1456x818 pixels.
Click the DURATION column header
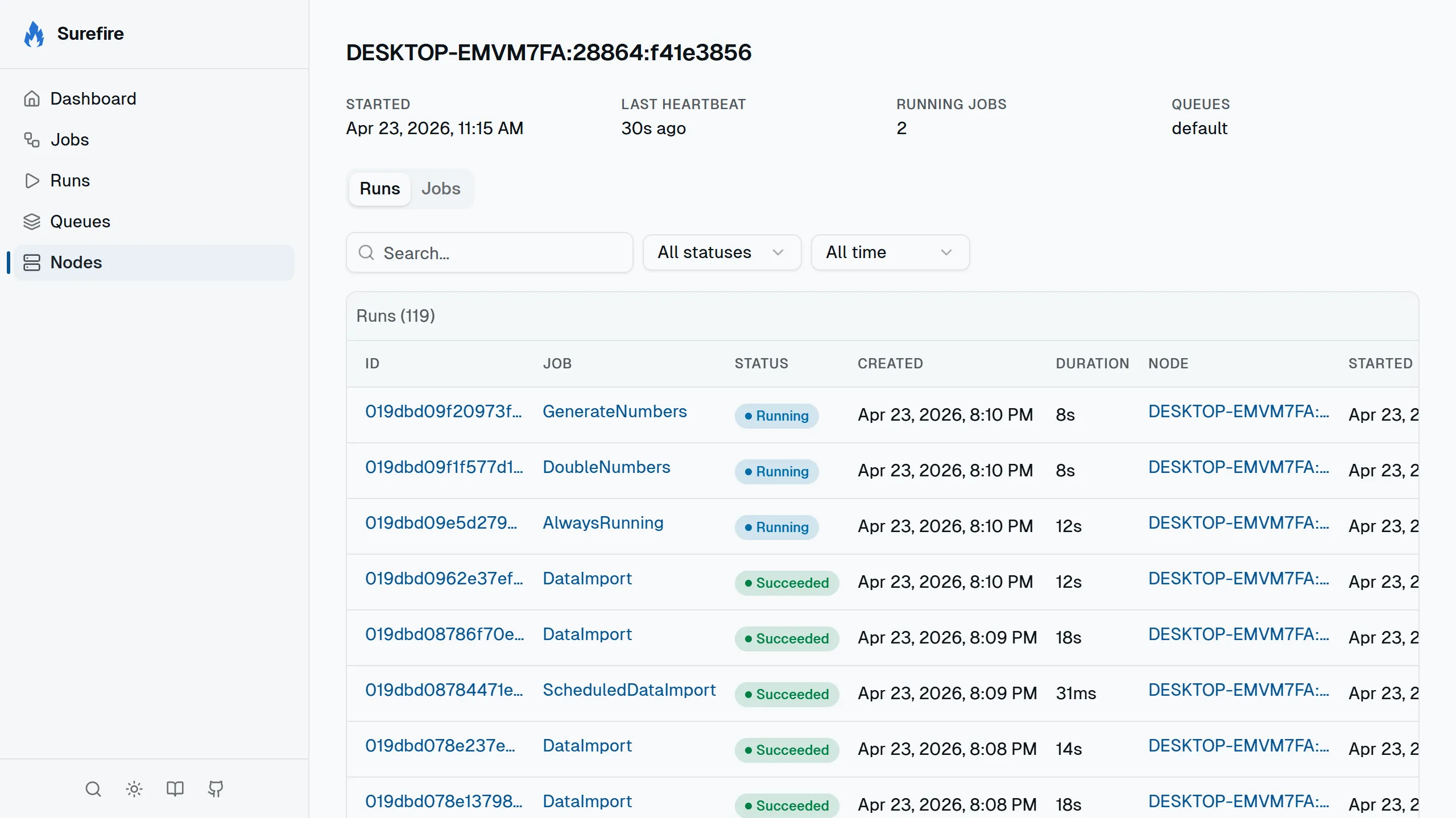point(1092,364)
